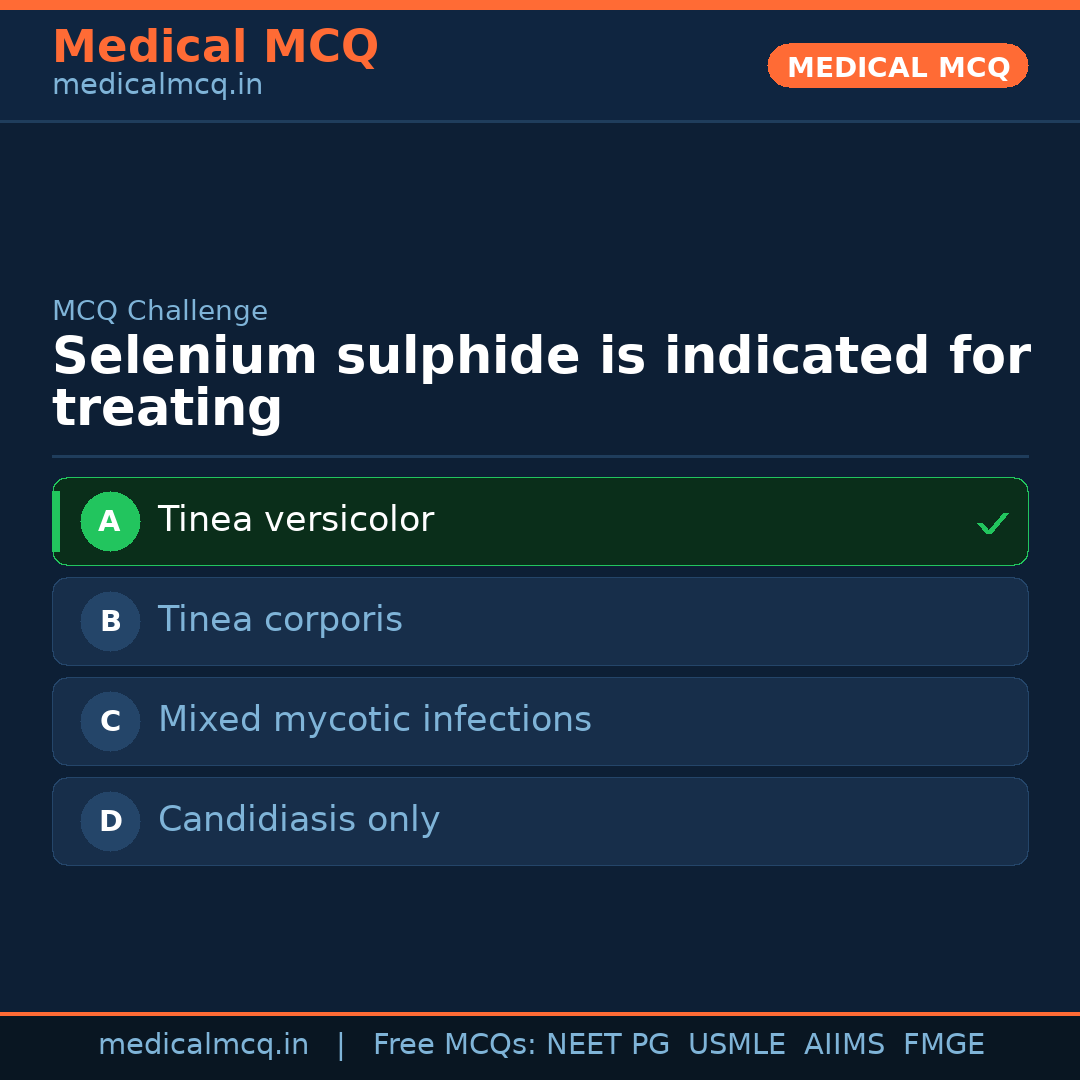Choose the Tinea corporis answer text
This screenshot has height=1080, width=1080.
click(x=280, y=620)
